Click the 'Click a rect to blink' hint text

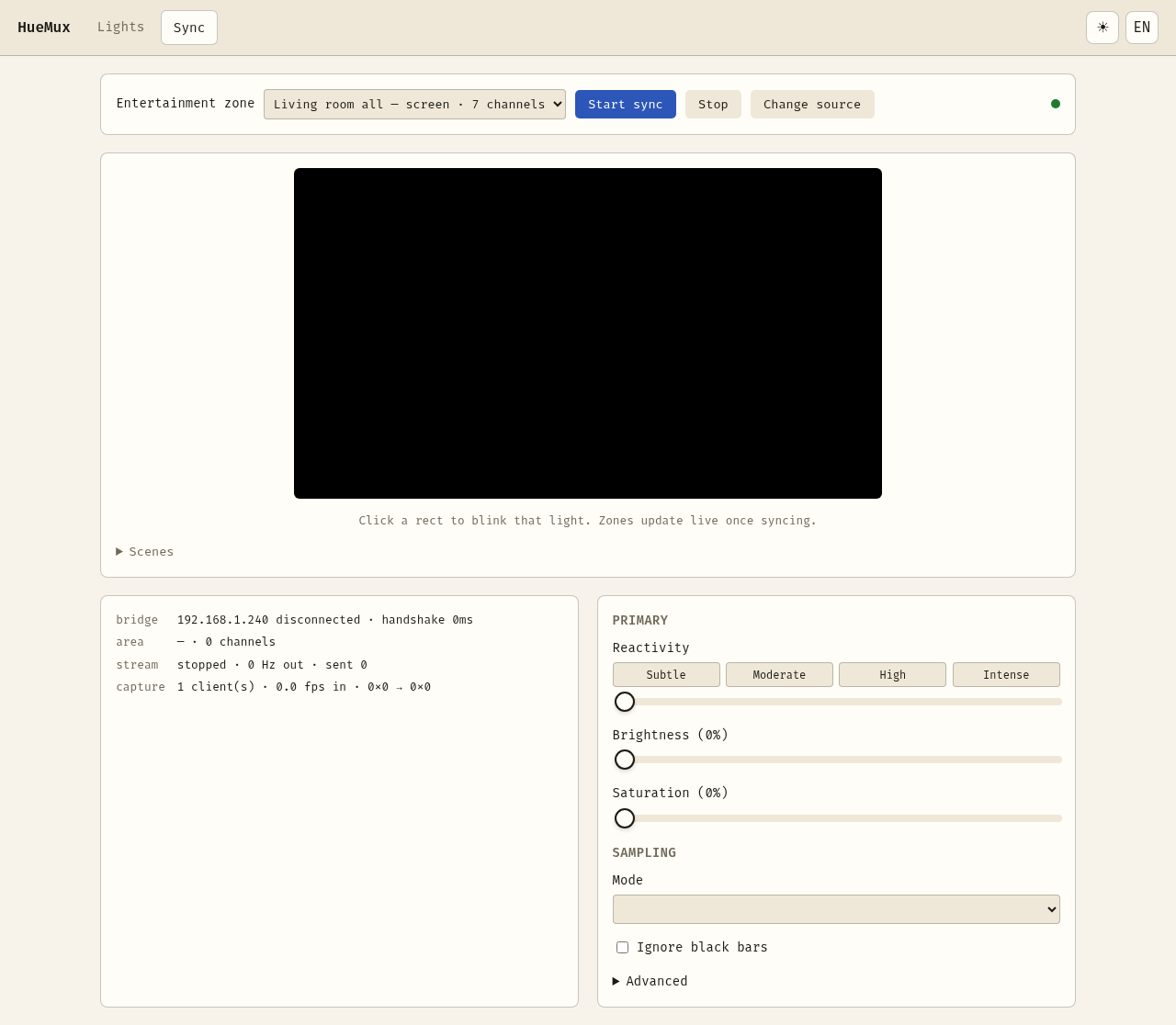588,521
